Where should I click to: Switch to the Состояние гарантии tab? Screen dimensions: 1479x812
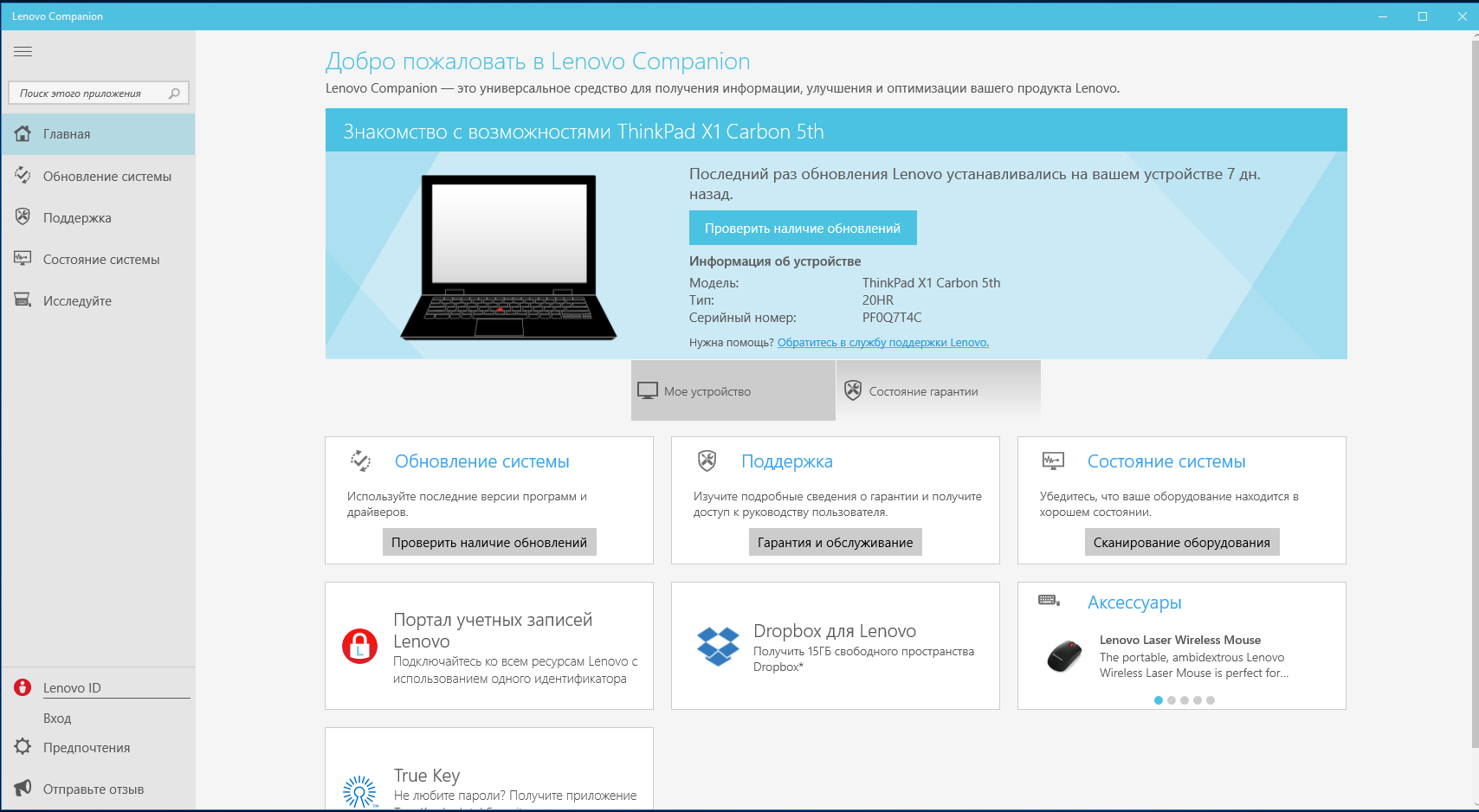tap(939, 390)
